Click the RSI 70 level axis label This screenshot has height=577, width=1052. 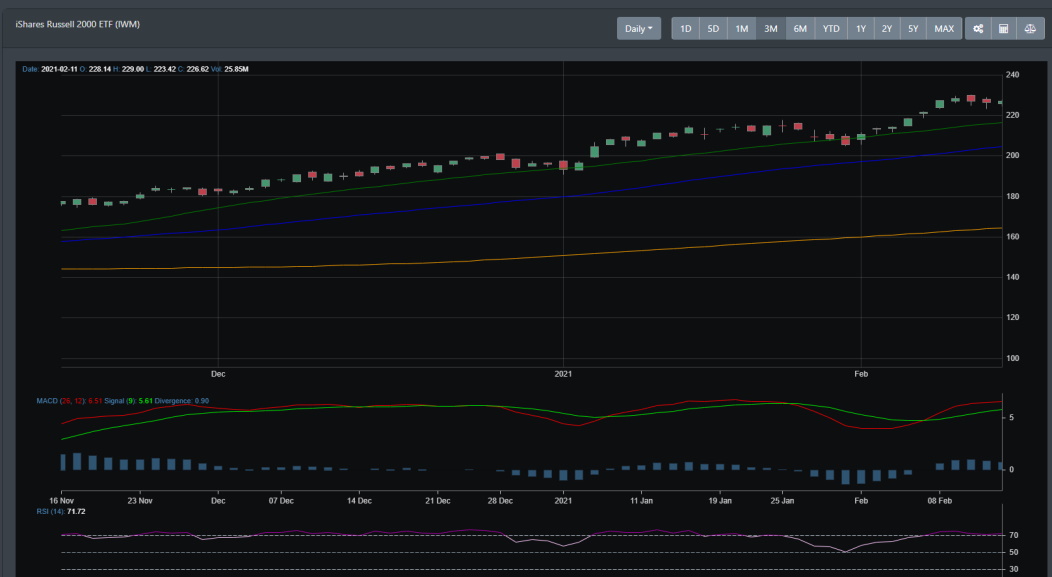point(1013,535)
